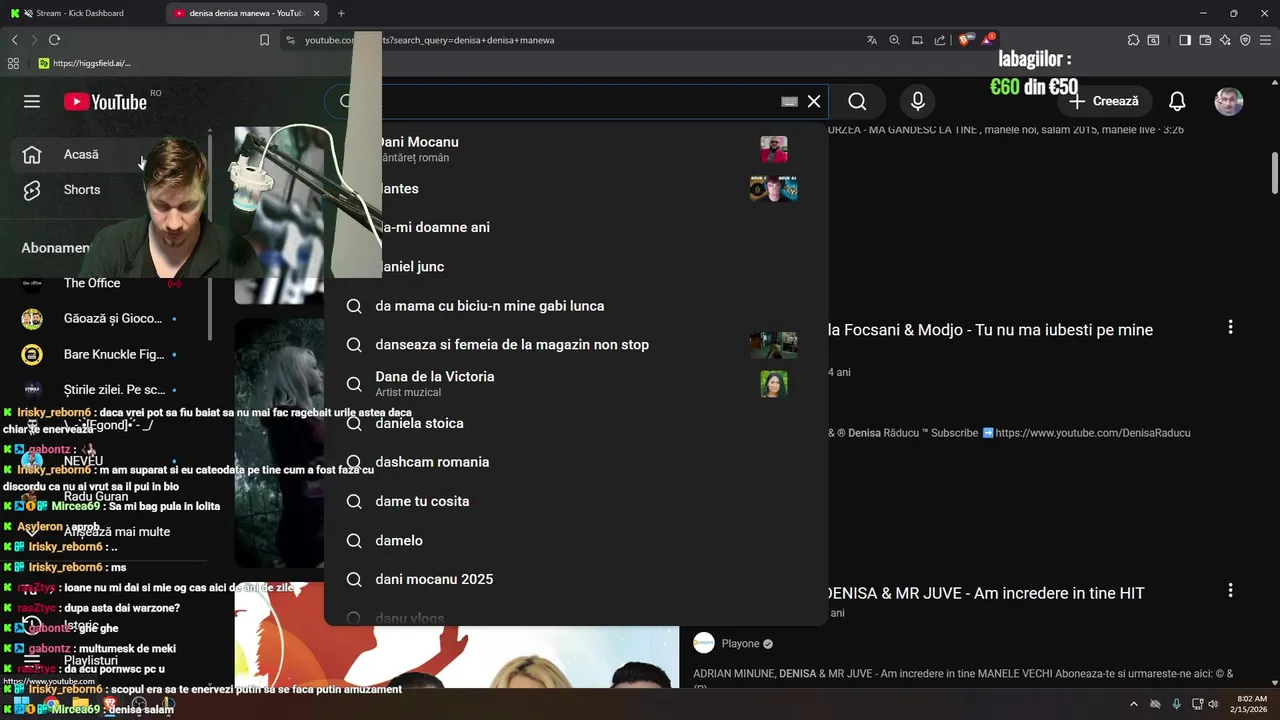The image size is (1280, 720).
Task: Open YouTube notifications bell
Action: (x=1177, y=101)
